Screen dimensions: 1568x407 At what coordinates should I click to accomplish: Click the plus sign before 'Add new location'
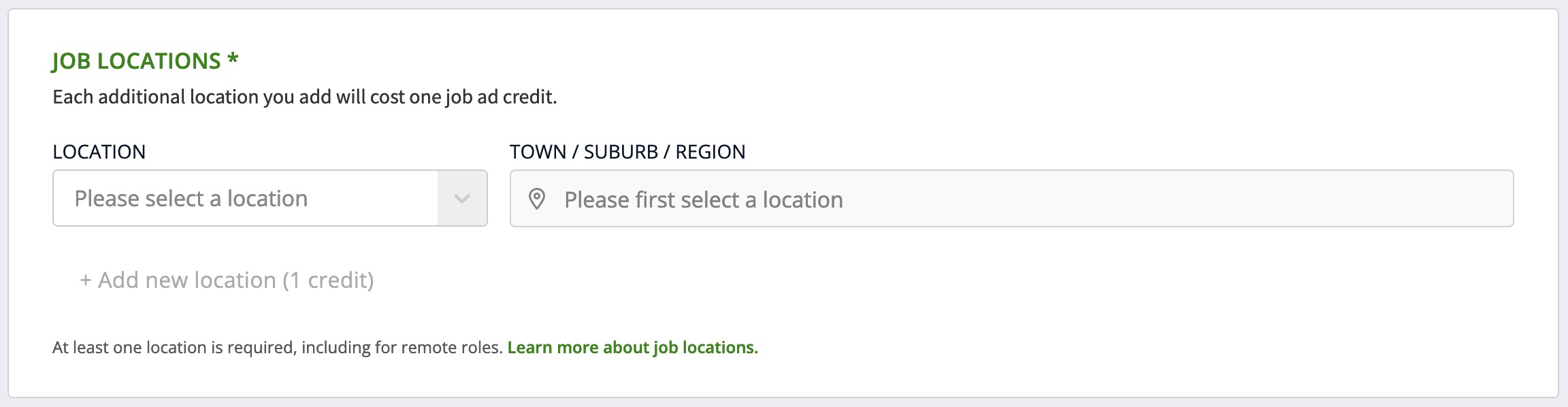pos(86,280)
